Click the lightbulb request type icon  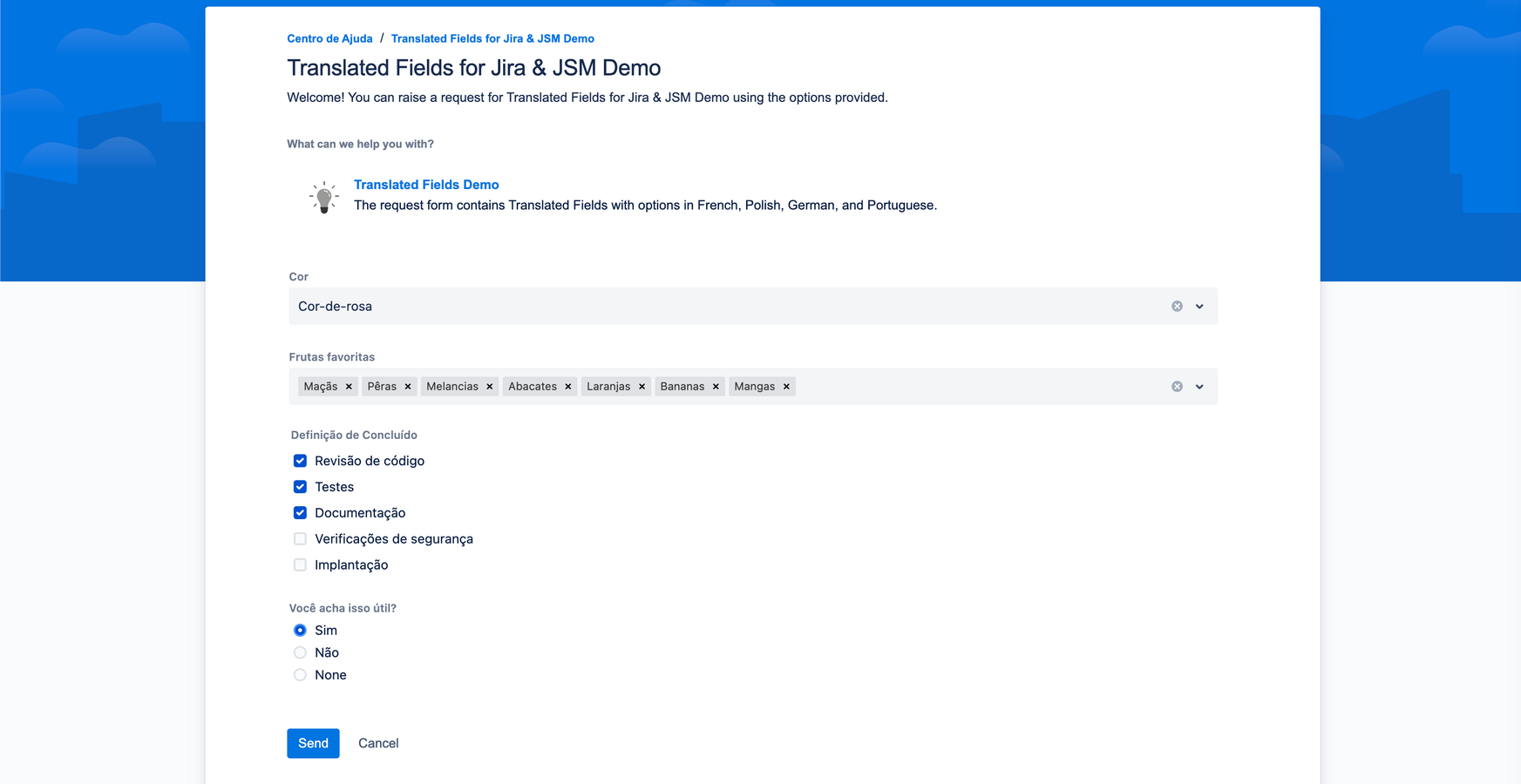tap(324, 198)
